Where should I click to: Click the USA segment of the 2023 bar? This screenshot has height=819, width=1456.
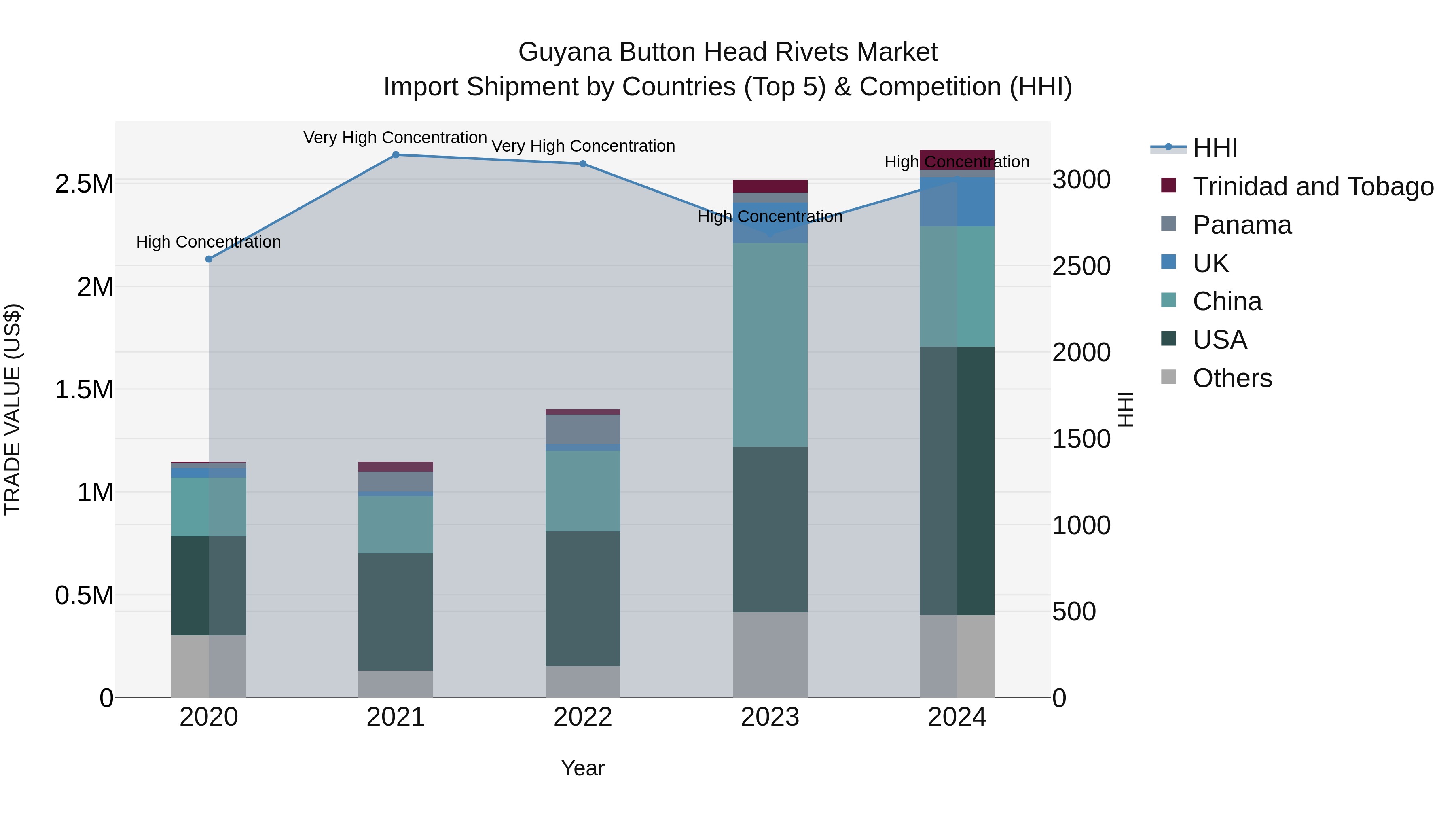point(770,529)
